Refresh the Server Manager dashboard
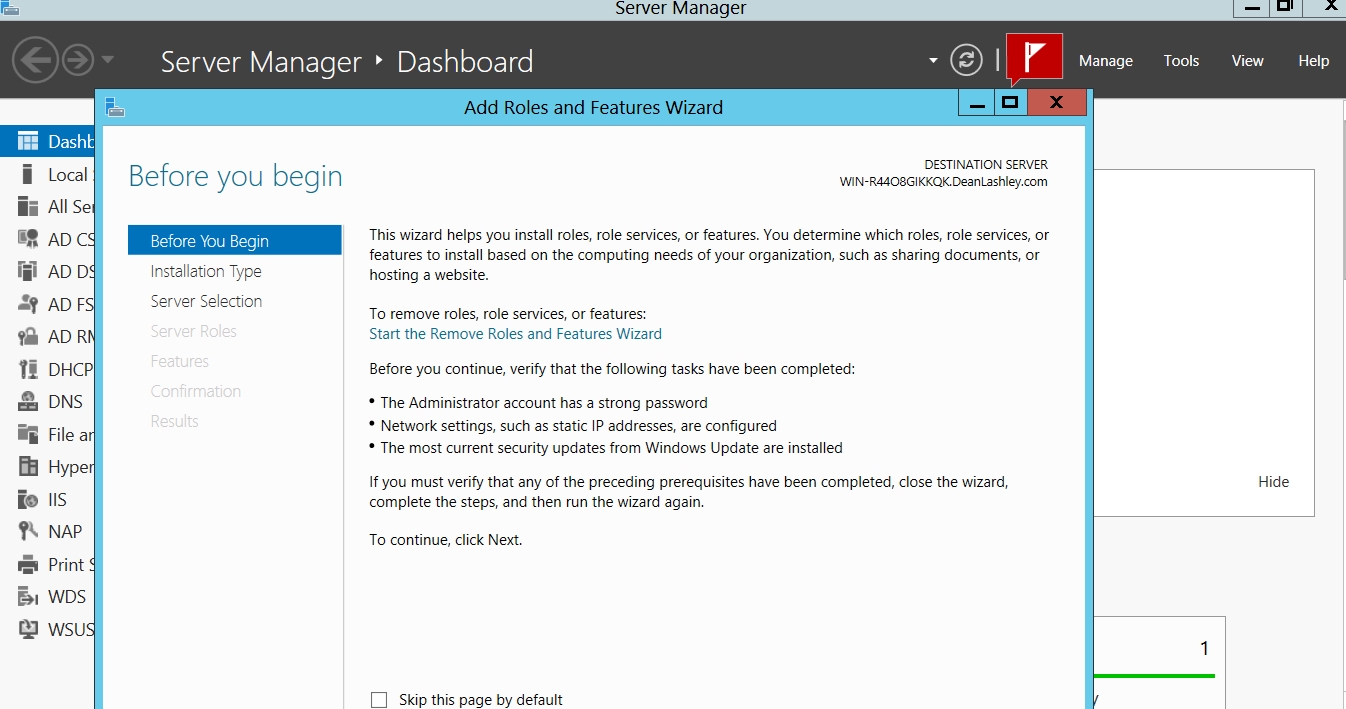Viewport: 1346px width, 709px height. click(x=966, y=60)
